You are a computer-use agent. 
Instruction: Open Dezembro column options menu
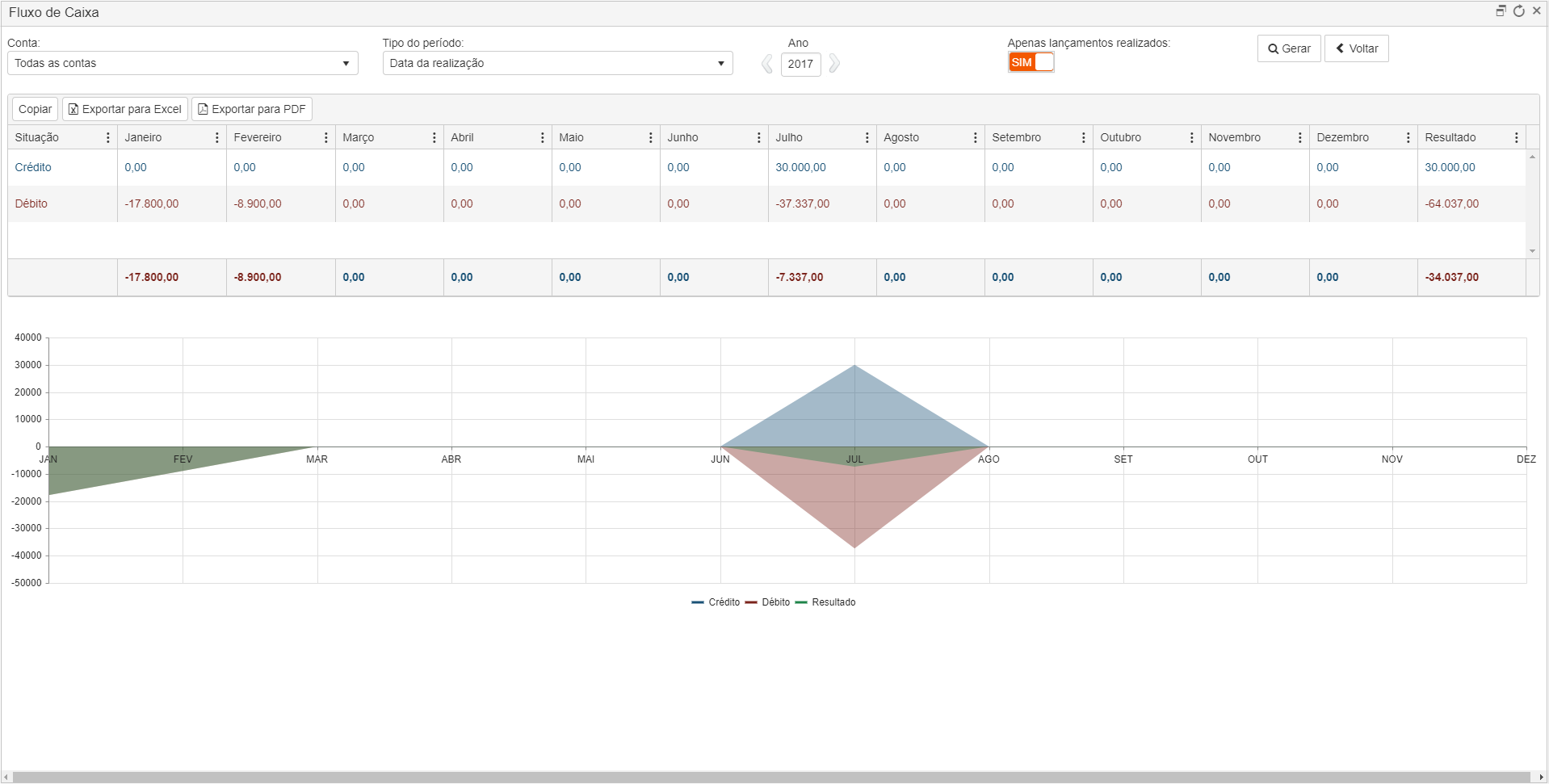click(x=1408, y=138)
